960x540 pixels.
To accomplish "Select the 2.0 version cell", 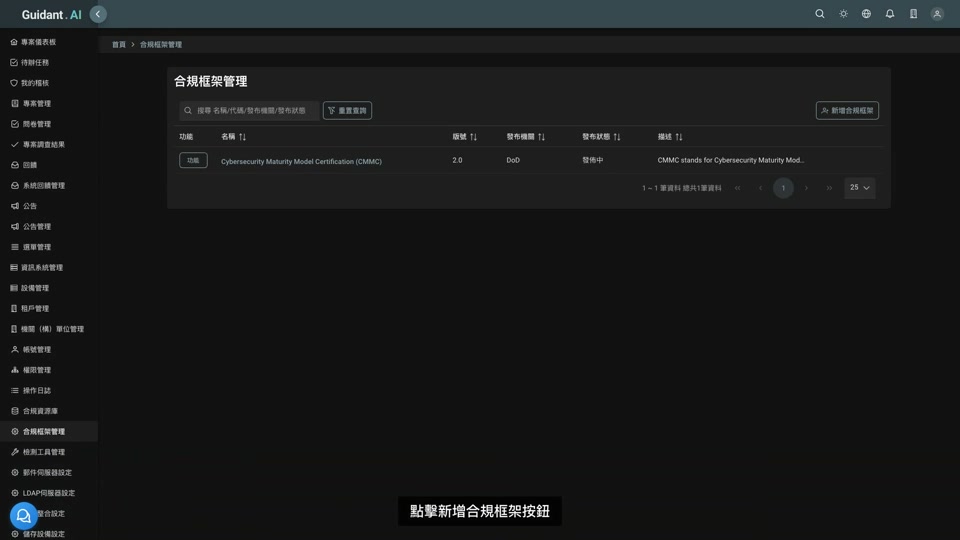I will 457,160.
